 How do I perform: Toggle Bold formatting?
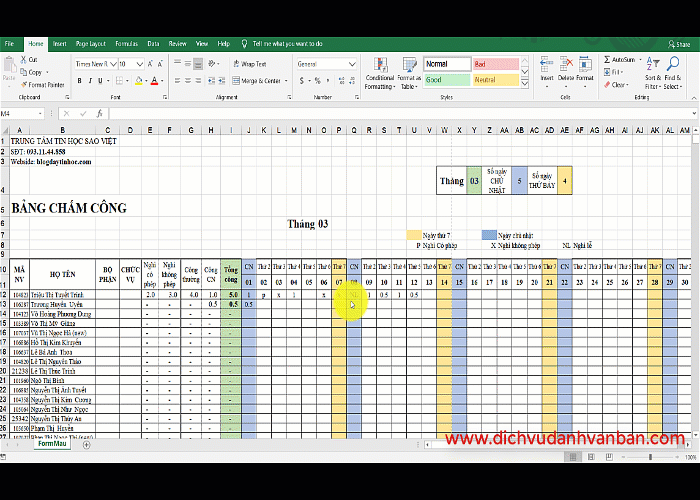(x=79, y=81)
